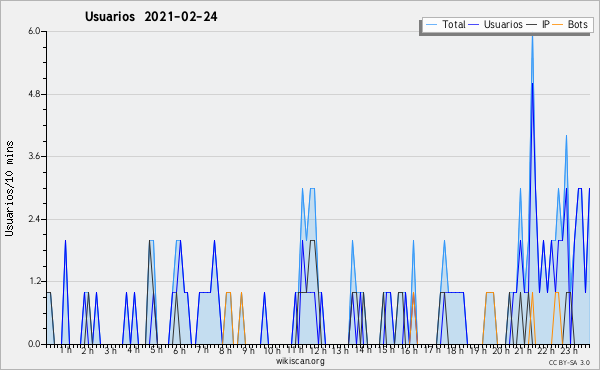Click the '17 h' x-axis label
The image size is (600, 370).
coord(432,350)
